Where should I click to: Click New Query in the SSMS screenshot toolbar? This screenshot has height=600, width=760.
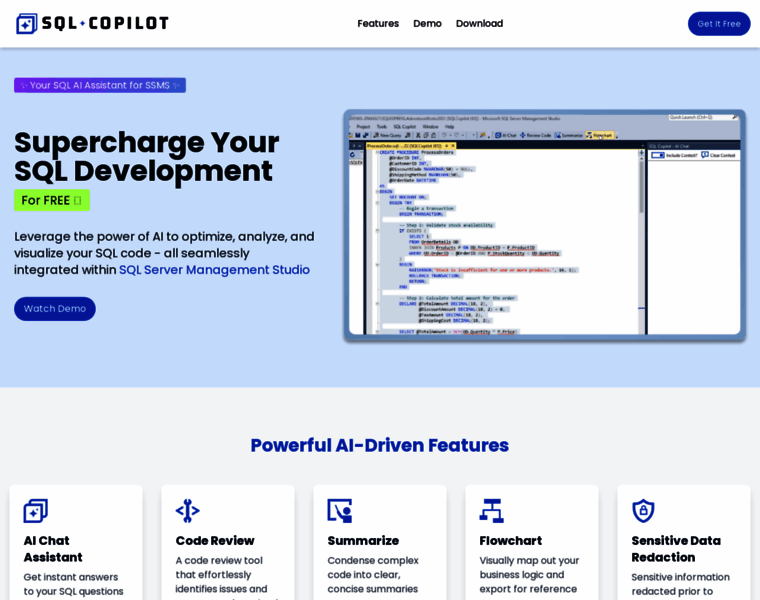click(x=386, y=135)
